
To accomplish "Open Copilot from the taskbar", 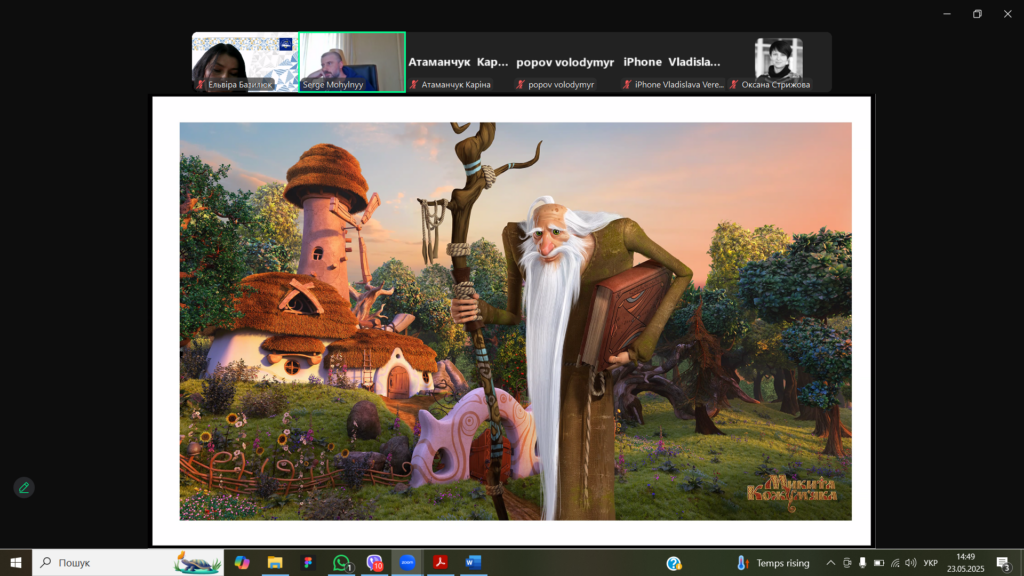I will 242,562.
